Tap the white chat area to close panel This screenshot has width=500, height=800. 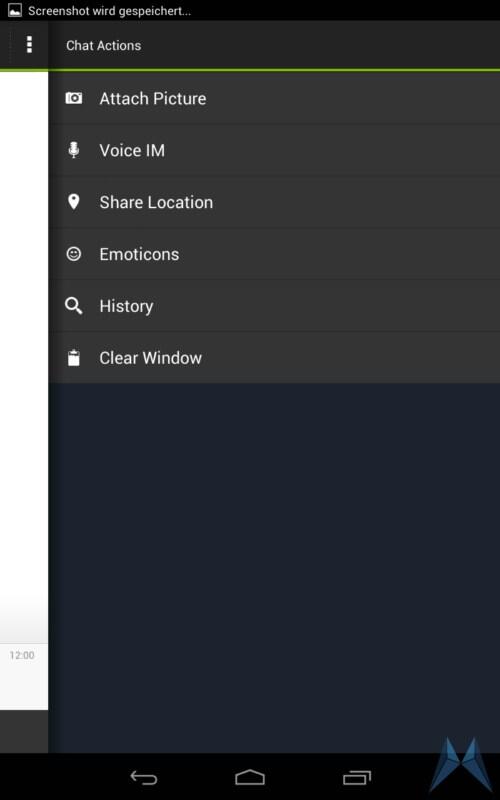pos(24,357)
